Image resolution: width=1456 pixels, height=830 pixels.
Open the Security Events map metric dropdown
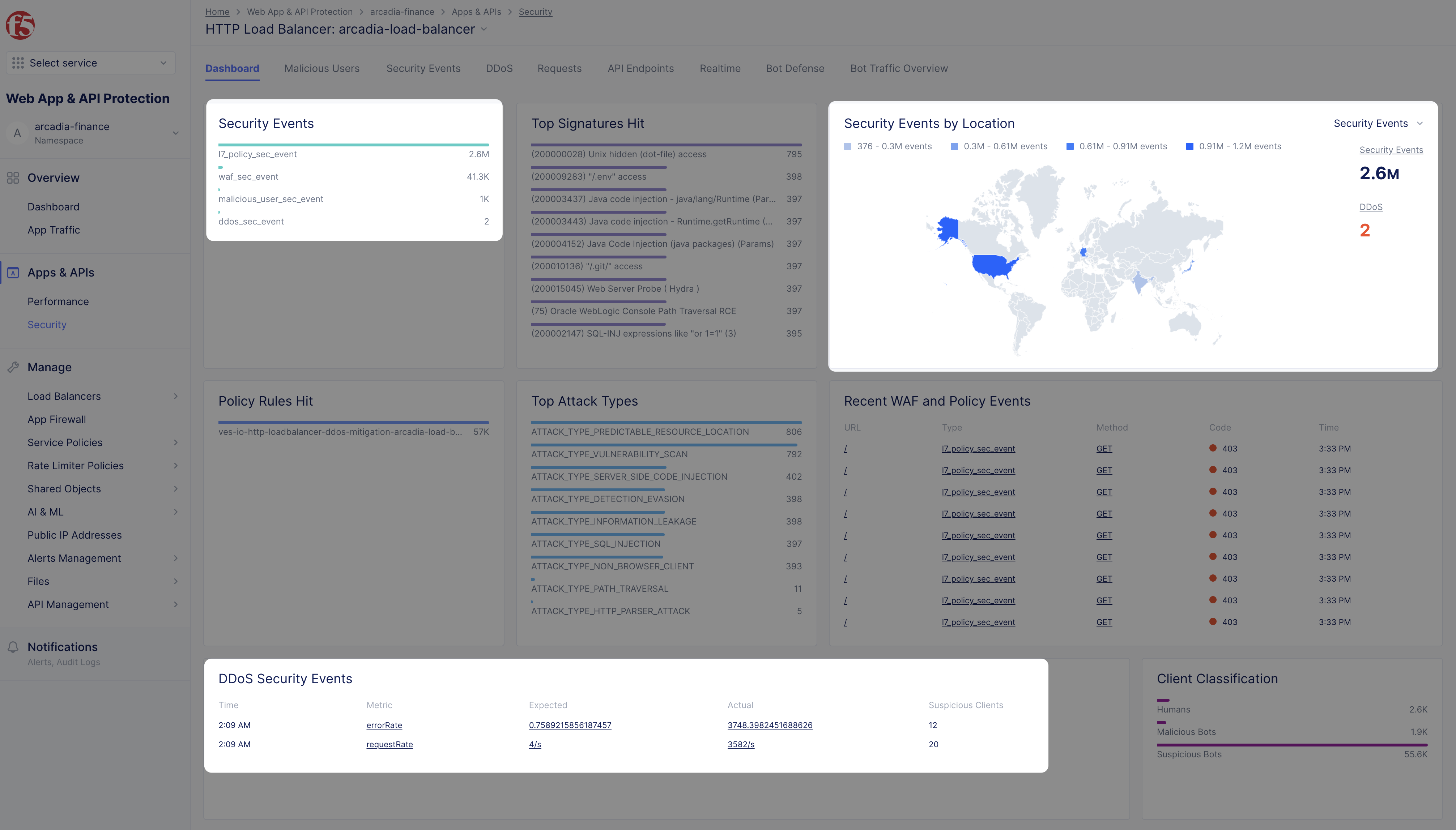tap(1378, 124)
